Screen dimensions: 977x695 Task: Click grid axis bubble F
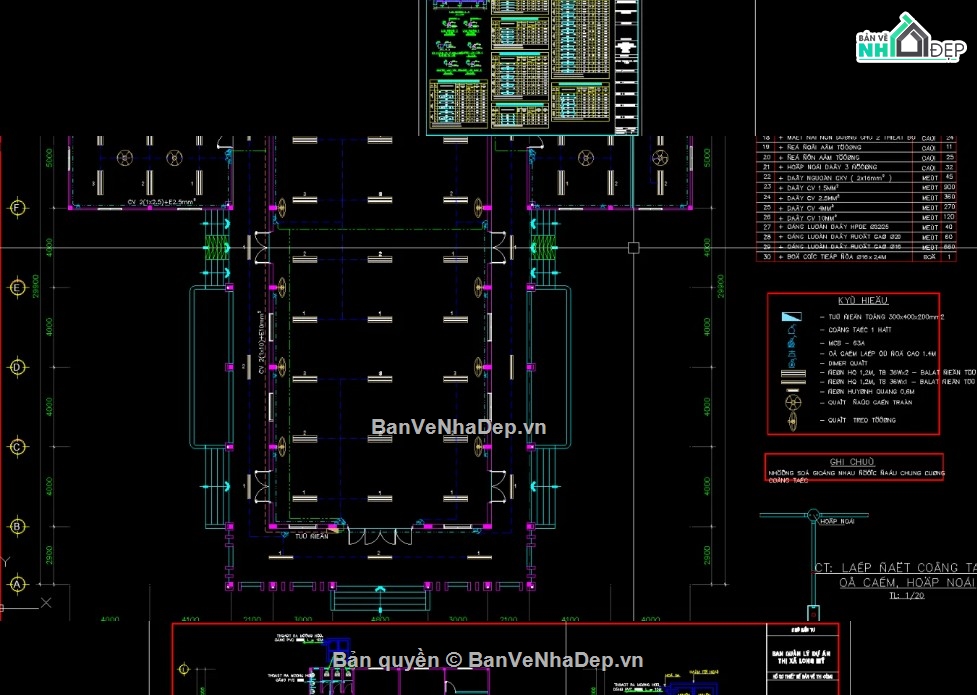(17, 208)
